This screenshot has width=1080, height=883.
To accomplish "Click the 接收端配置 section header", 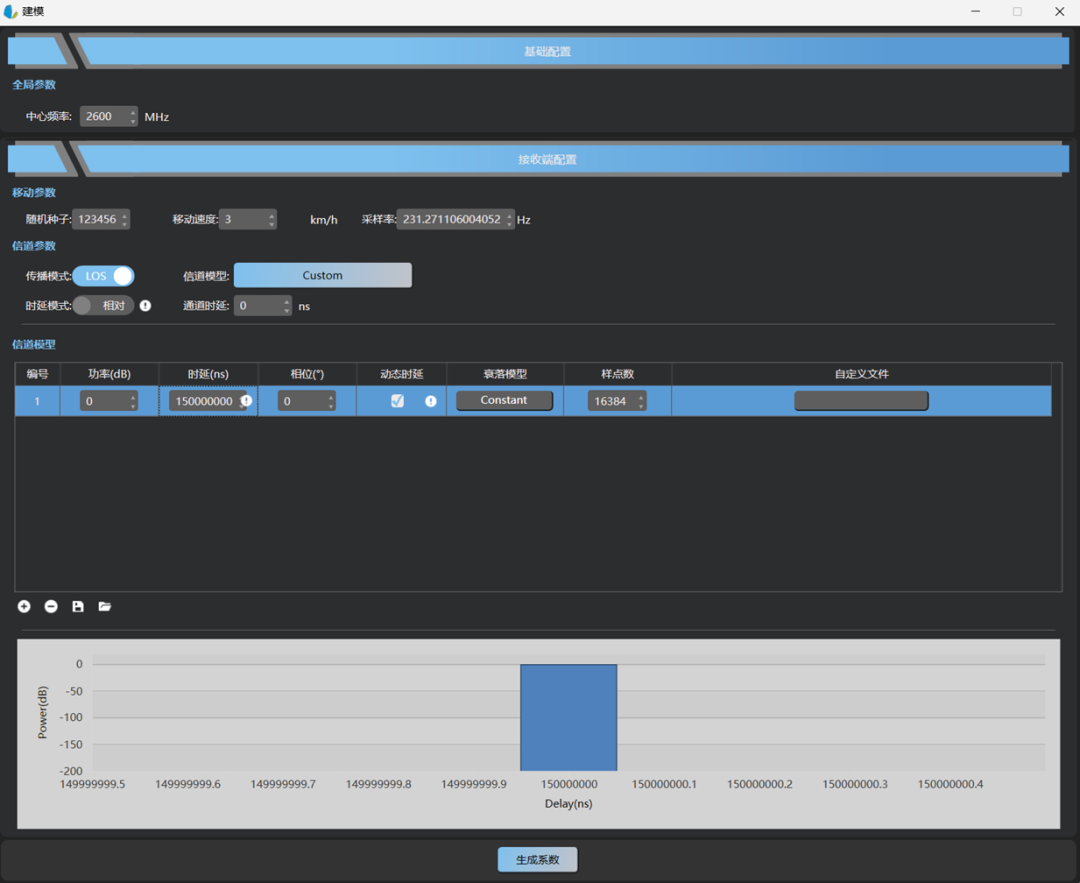I will (548, 160).
